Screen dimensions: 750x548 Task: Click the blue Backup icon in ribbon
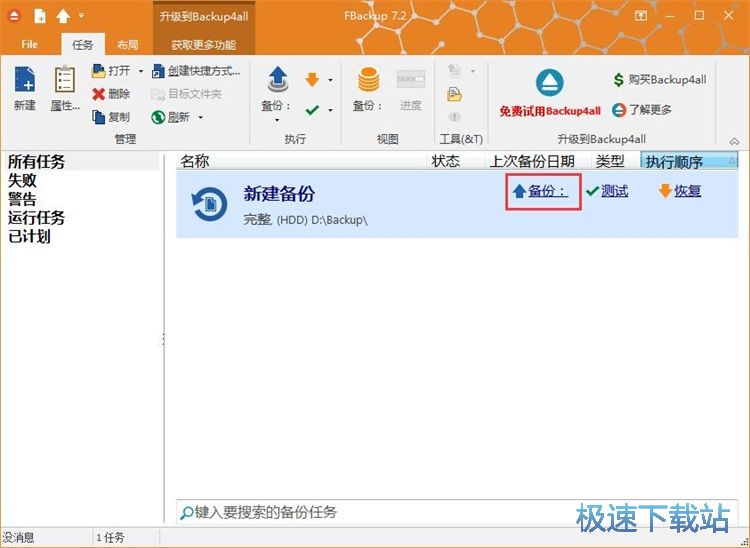tap(277, 80)
